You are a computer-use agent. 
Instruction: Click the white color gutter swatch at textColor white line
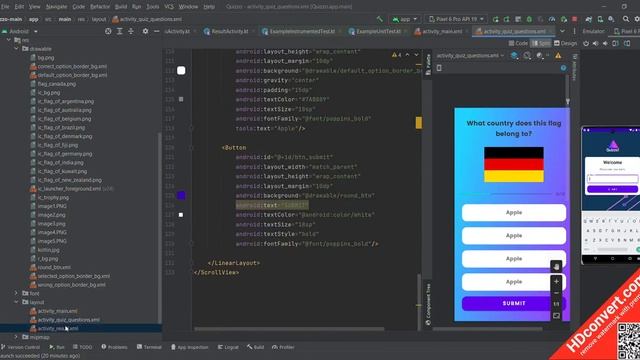click(x=181, y=215)
